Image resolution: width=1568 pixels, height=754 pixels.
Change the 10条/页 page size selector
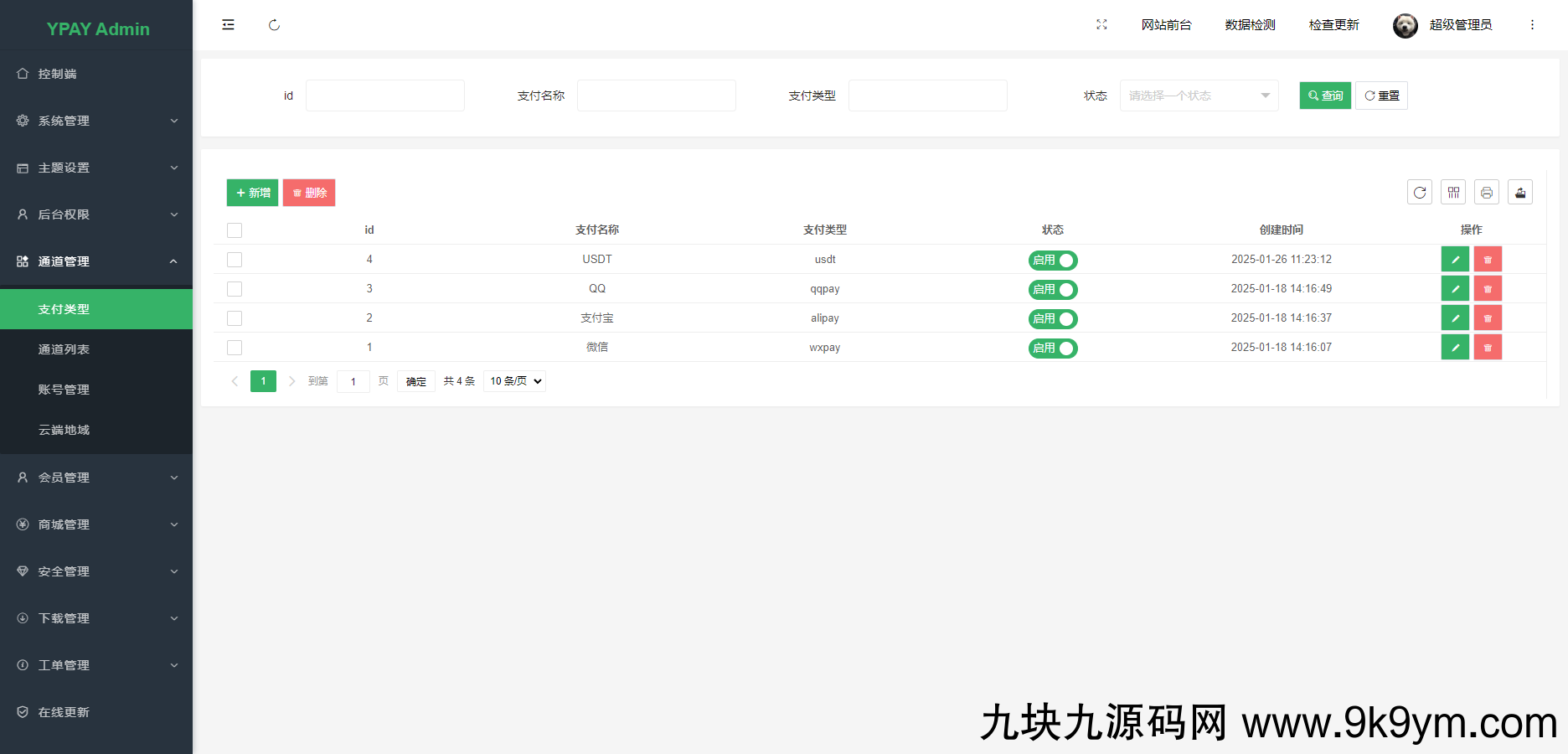click(513, 381)
